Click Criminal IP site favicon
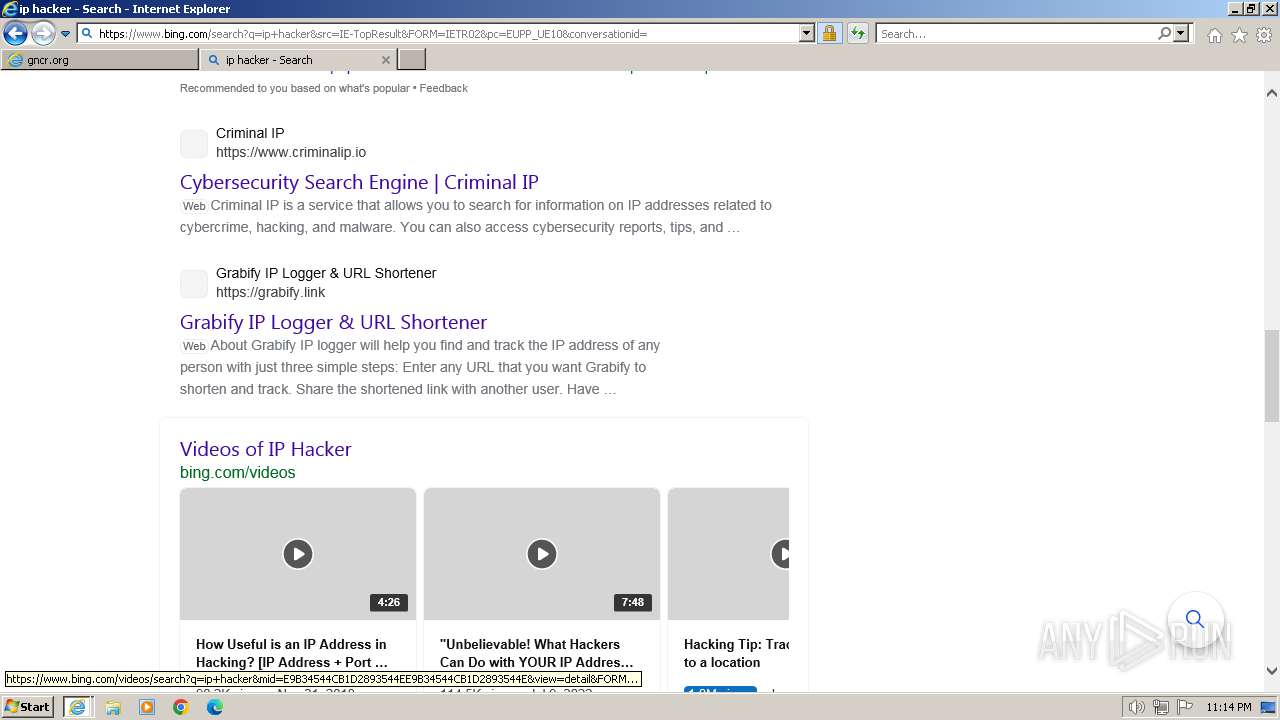Screen dimensions: 1280x720 point(194,143)
